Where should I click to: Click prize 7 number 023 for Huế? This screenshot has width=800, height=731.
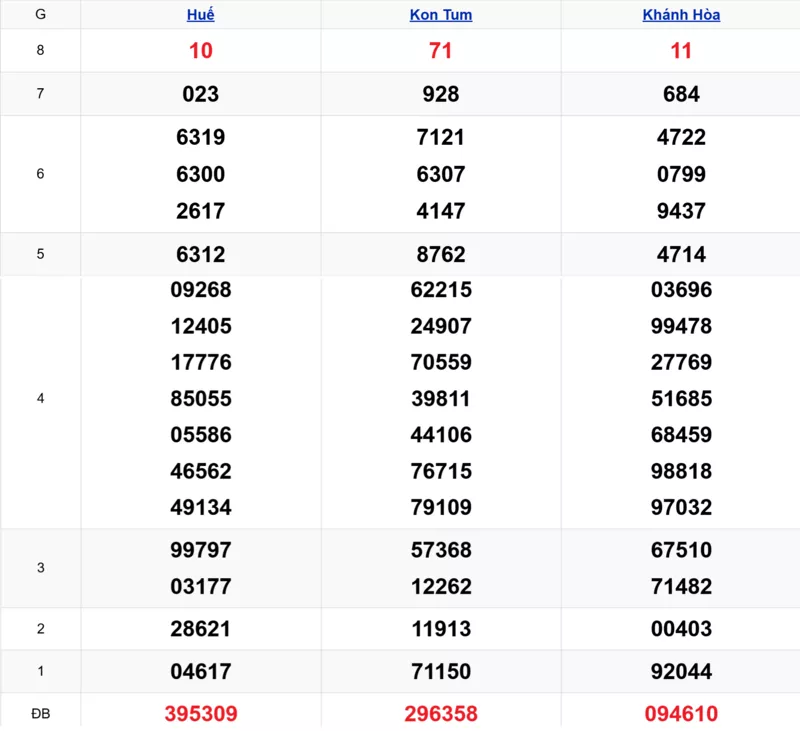coord(201,94)
